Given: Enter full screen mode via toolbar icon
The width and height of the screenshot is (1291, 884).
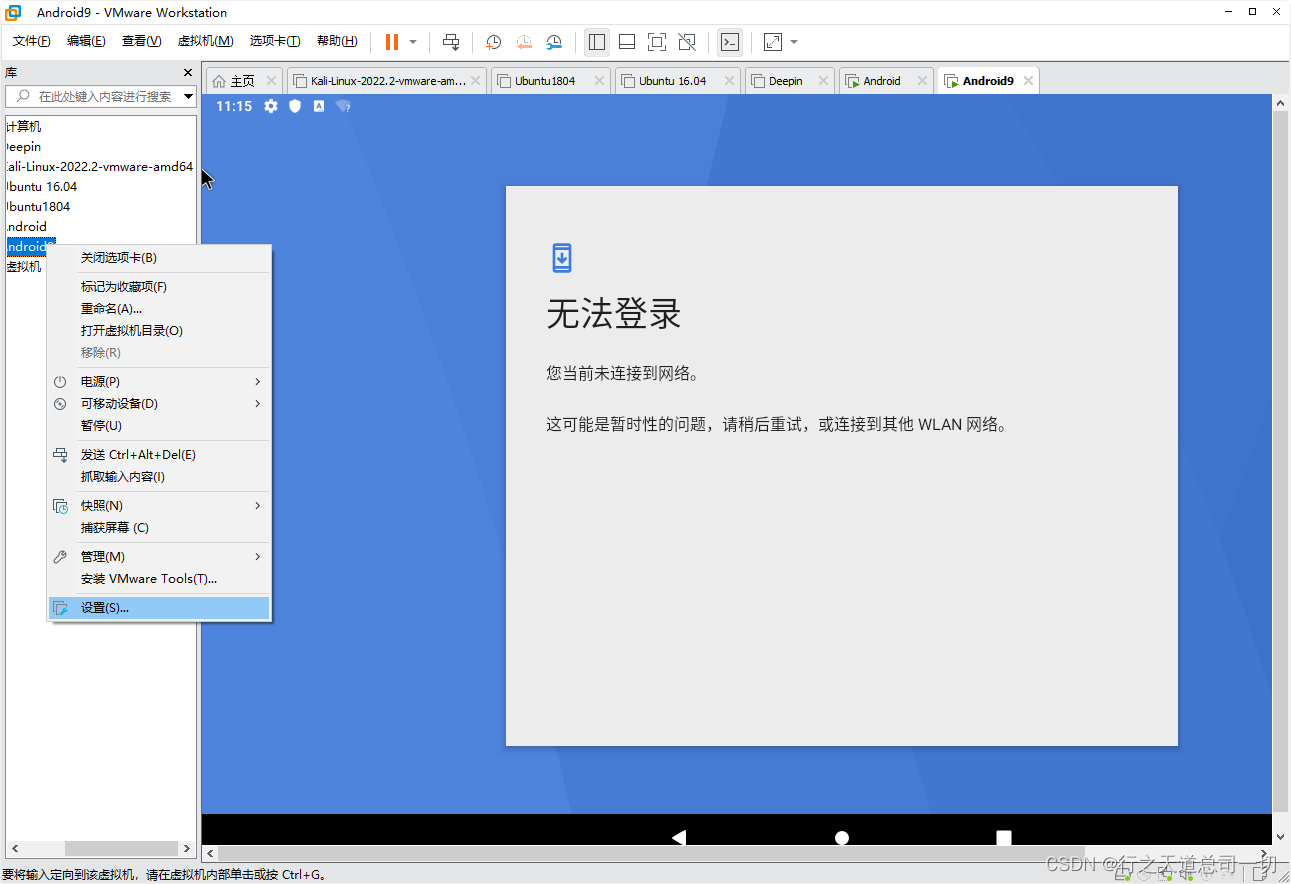Looking at the screenshot, I should 657,42.
